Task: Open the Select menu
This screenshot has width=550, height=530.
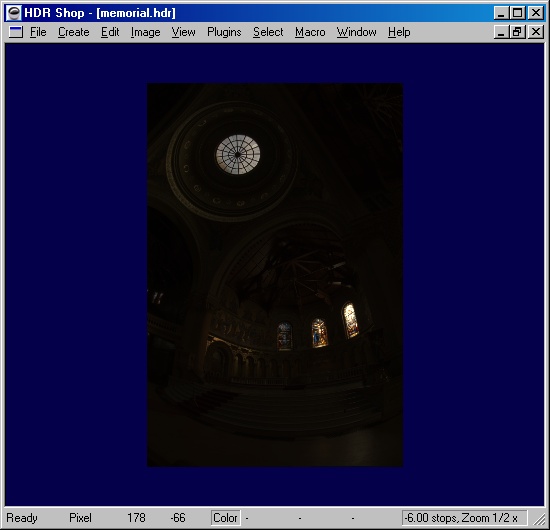Action: pyautogui.click(x=268, y=32)
